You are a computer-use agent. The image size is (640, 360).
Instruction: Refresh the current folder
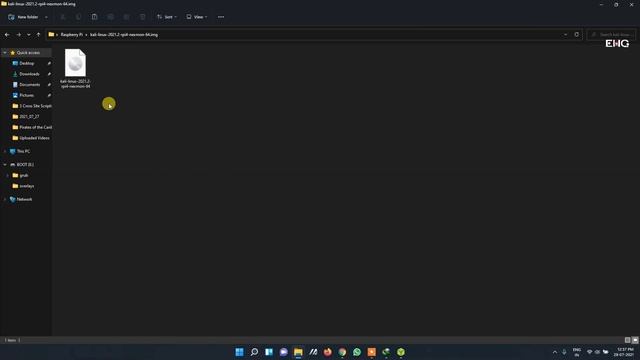pyautogui.click(x=577, y=35)
